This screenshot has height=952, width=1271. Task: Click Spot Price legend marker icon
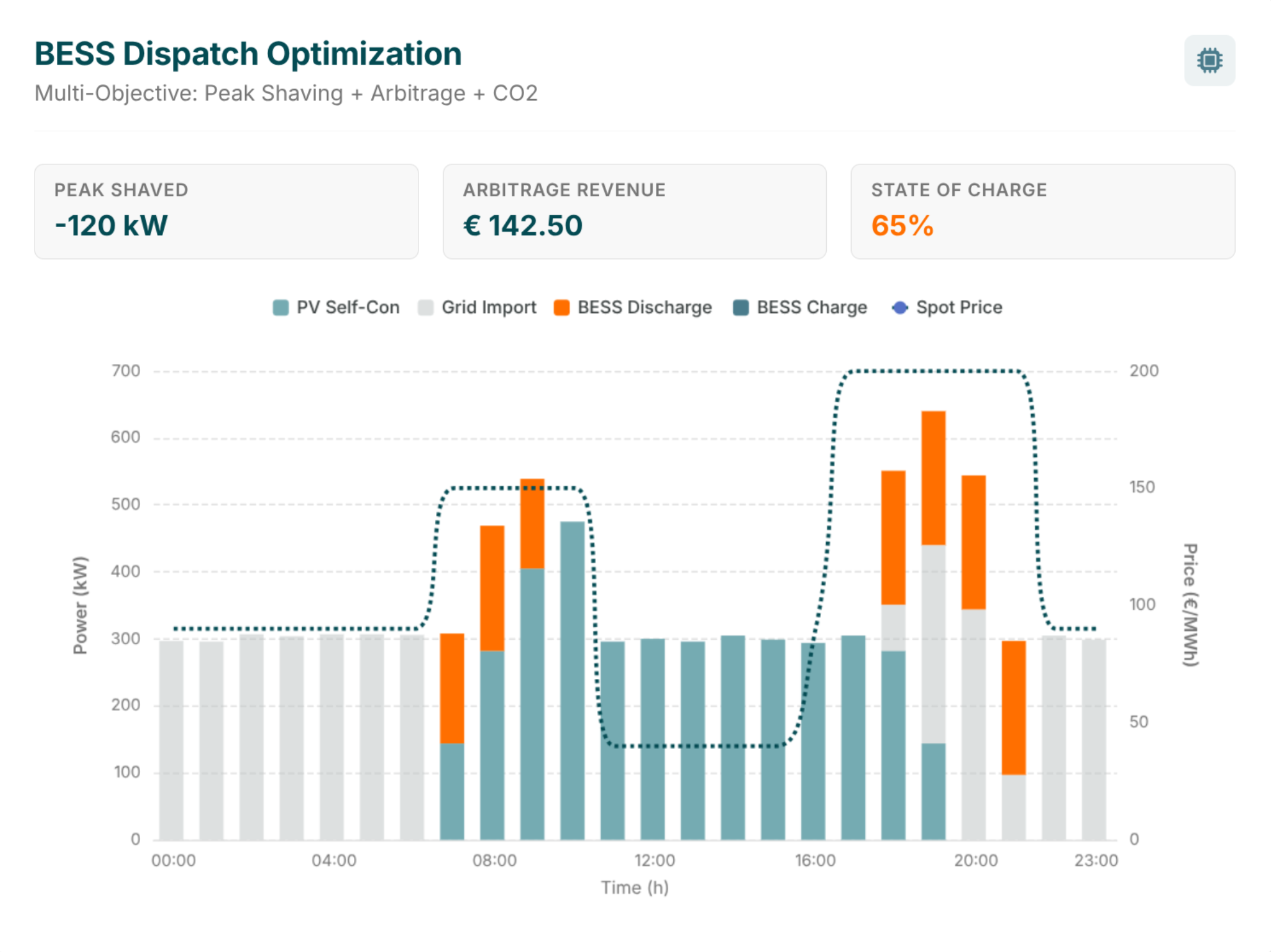click(x=899, y=308)
